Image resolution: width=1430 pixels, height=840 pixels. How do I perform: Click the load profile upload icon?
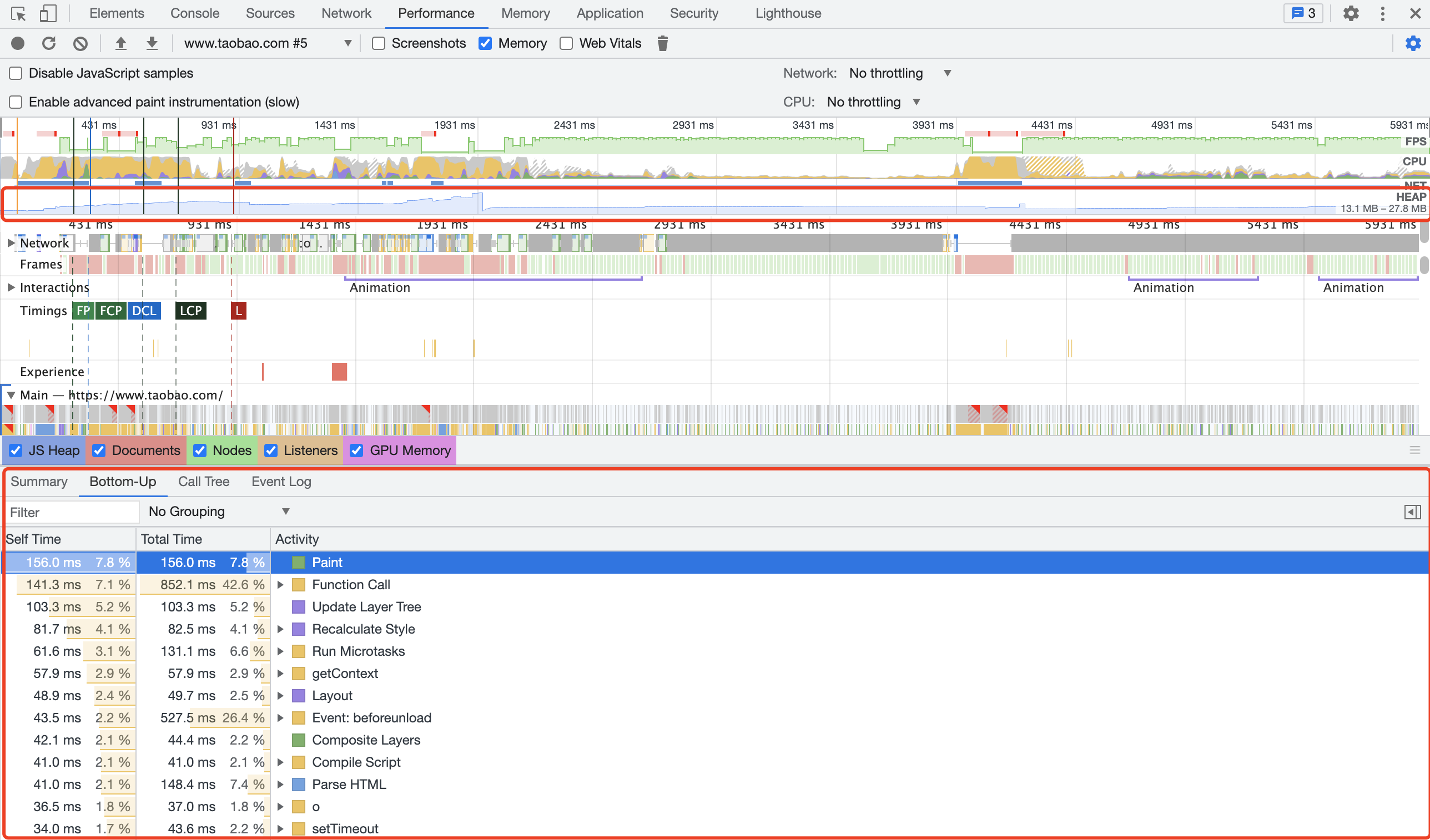click(x=120, y=43)
